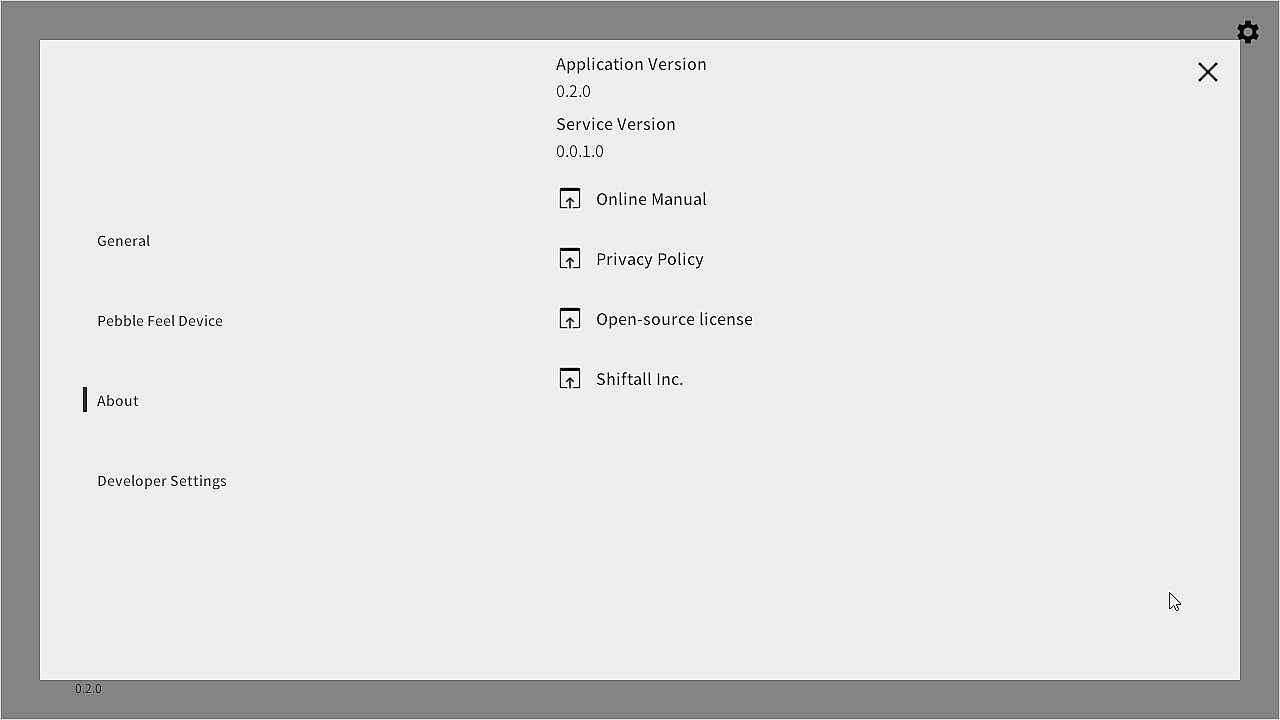The height and width of the screenshot is (720, 1280).
Task: Visit the Shiftall Inc. link
Action: pyautogui.click(x=639, y=379)
